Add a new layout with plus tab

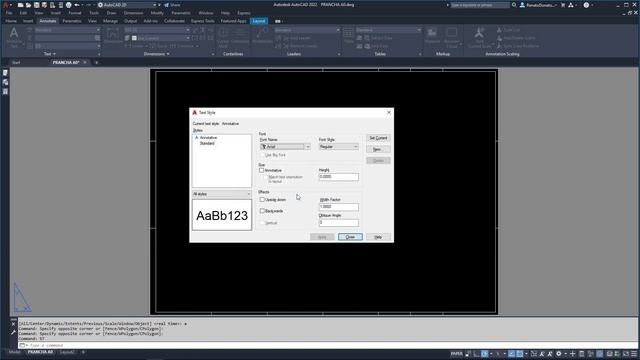83,352
